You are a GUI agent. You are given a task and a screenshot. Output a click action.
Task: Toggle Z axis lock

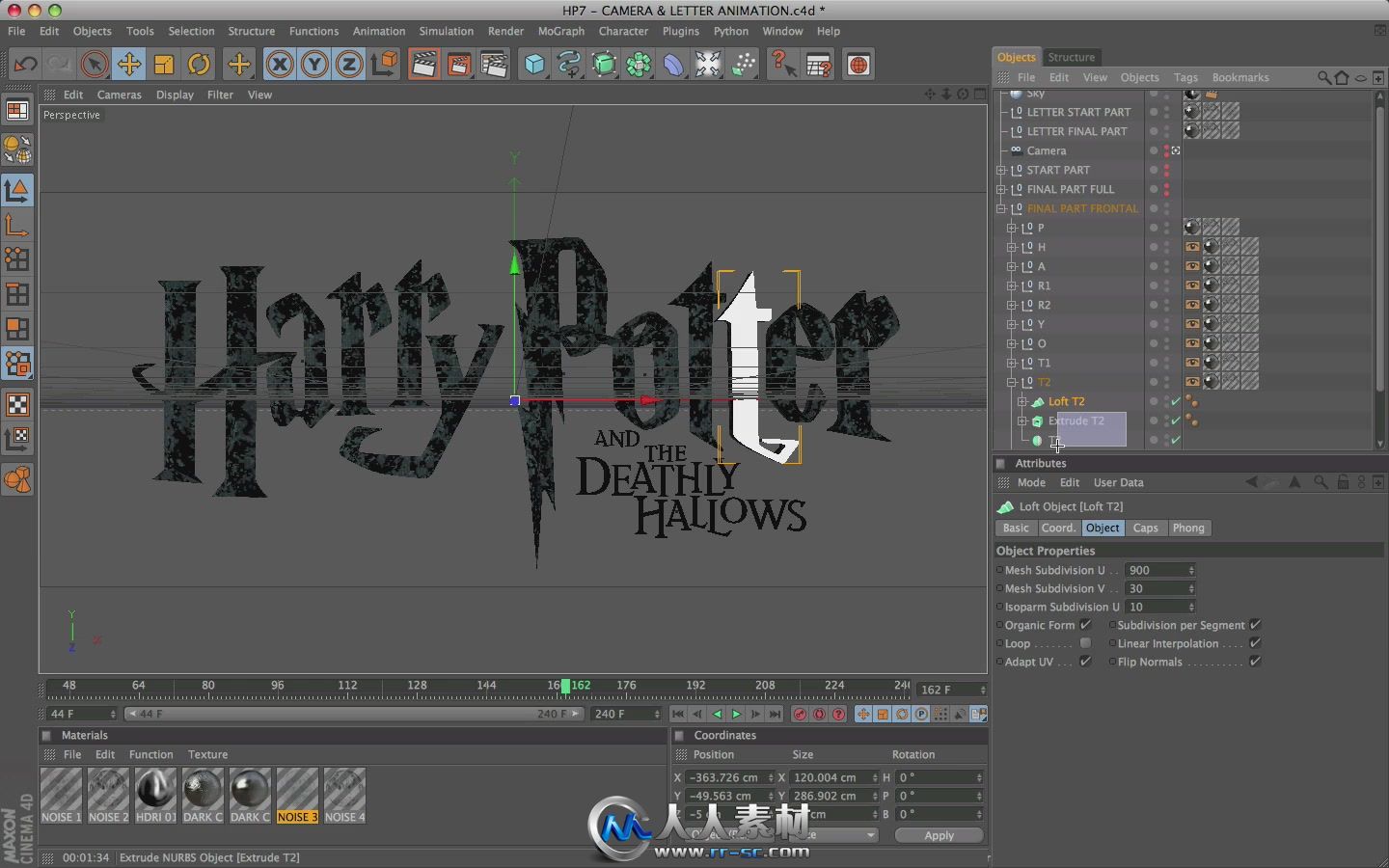pyautogui.click(x=349, y=65)
